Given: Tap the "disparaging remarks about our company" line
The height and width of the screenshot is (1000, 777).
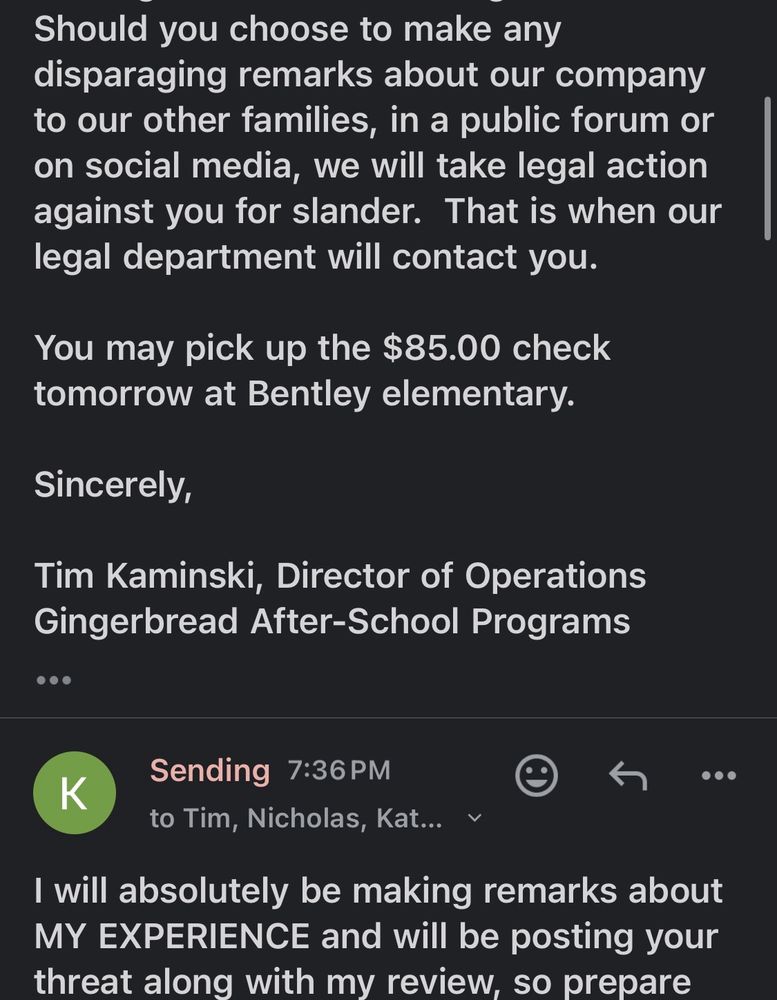Looking at the screenshot, I should [370, 75].
